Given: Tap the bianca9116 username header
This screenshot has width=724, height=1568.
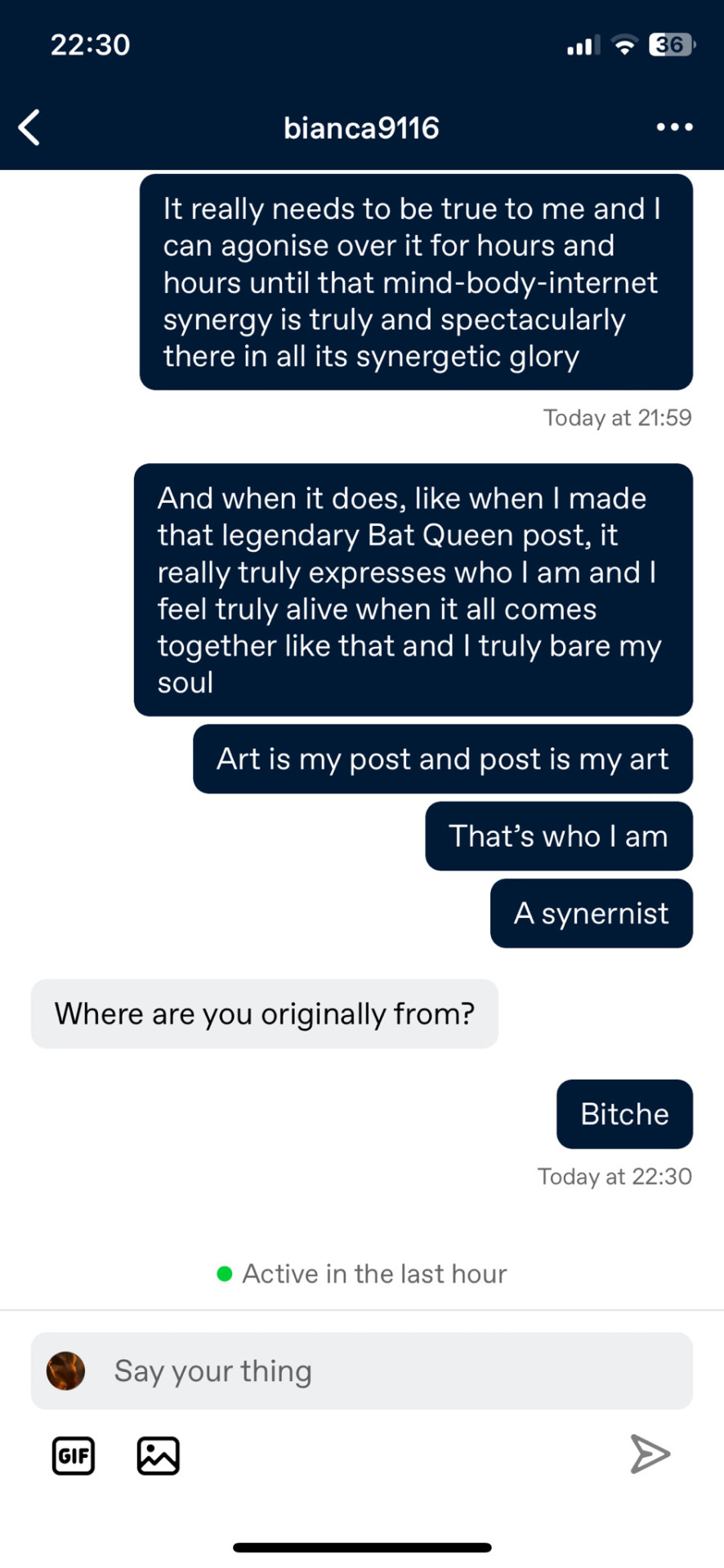Looking at the screenshot, I should (361, 128).
